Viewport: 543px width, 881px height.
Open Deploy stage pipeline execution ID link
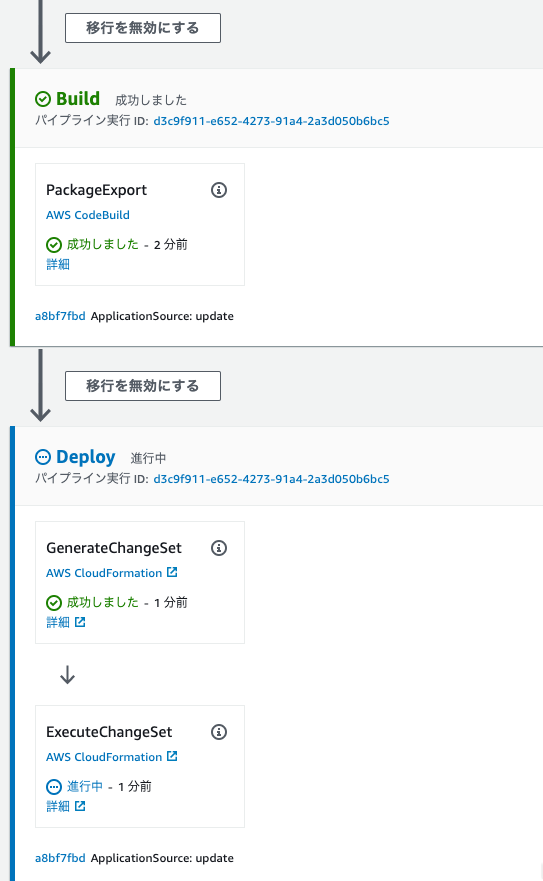pyautogui.click(x=272, y=479)
